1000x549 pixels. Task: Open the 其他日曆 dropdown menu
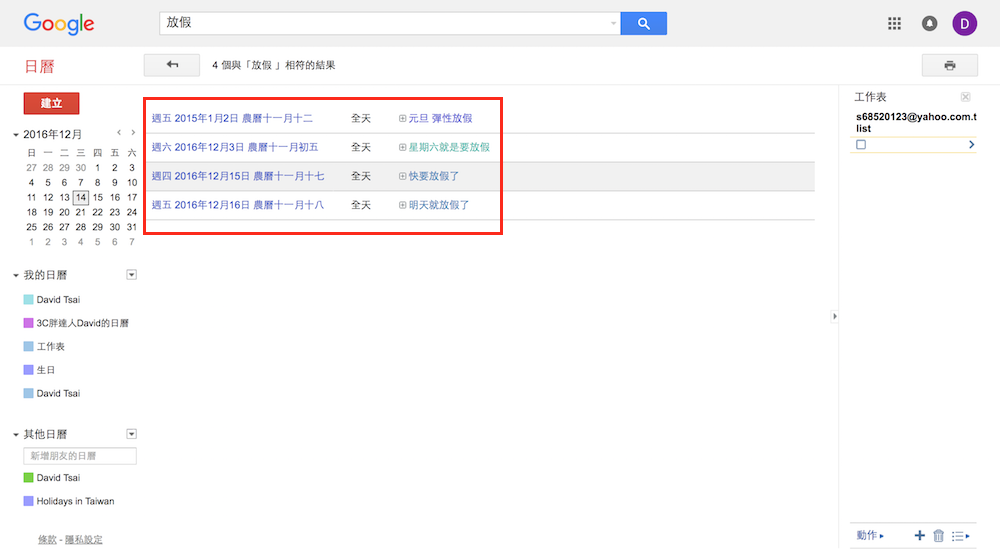131,434
